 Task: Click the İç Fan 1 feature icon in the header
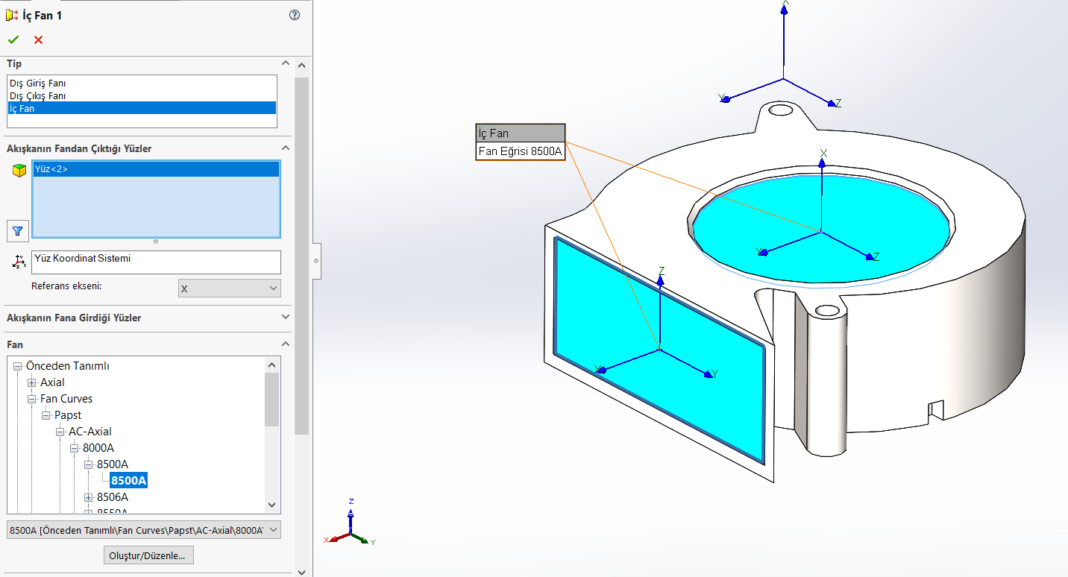[13, 16]
